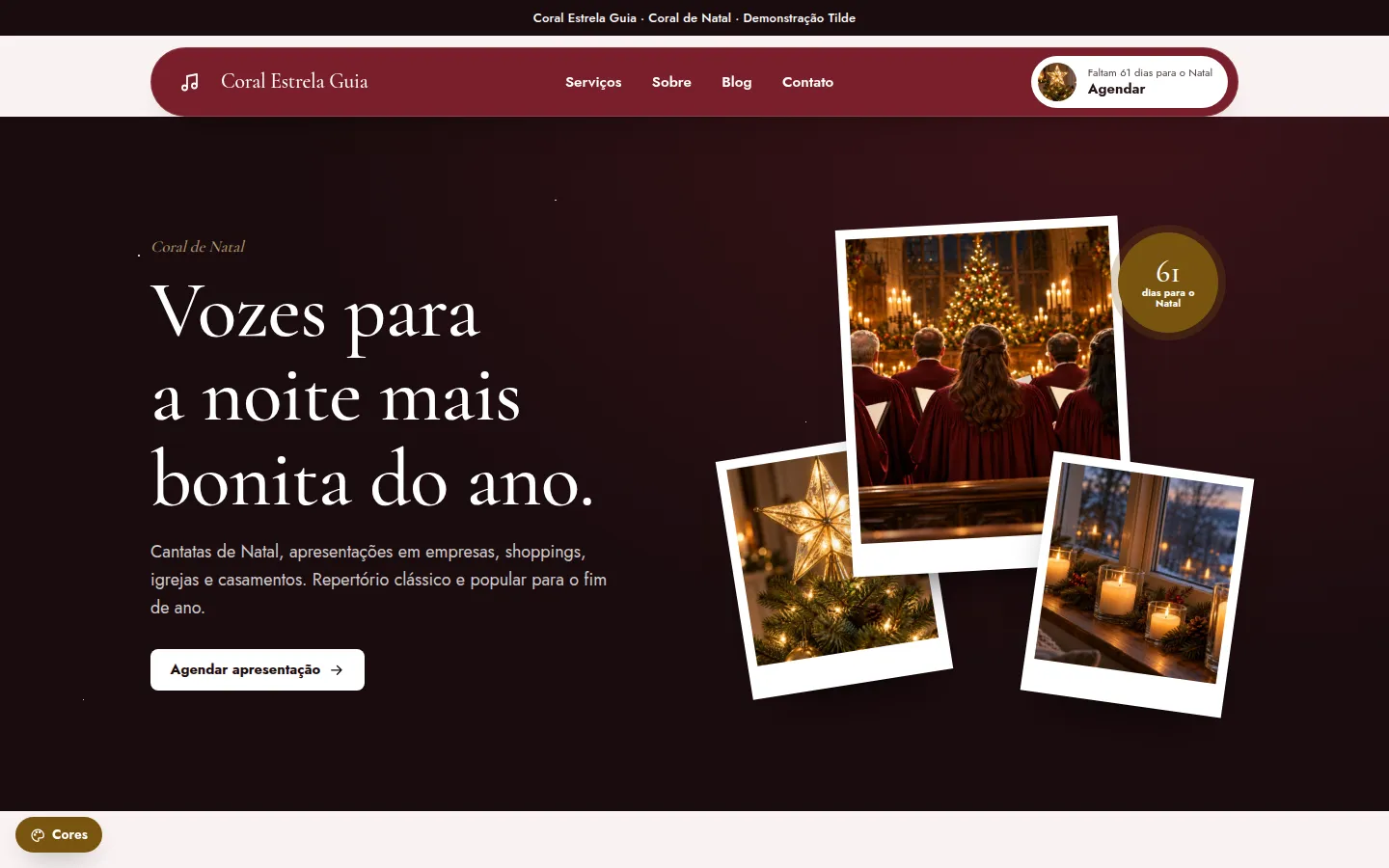This screenshot has height=868, width=1389.
Task: Click 'Faltam 61 dias para o Natal' text
Action: pos(1150,72)
